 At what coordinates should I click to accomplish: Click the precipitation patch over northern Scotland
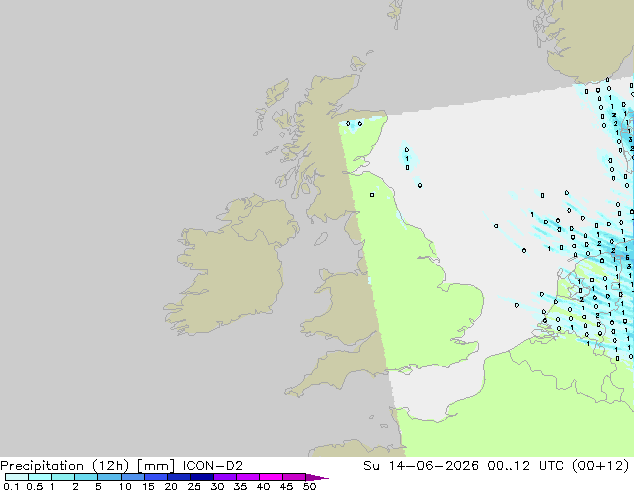coord(358,123)
